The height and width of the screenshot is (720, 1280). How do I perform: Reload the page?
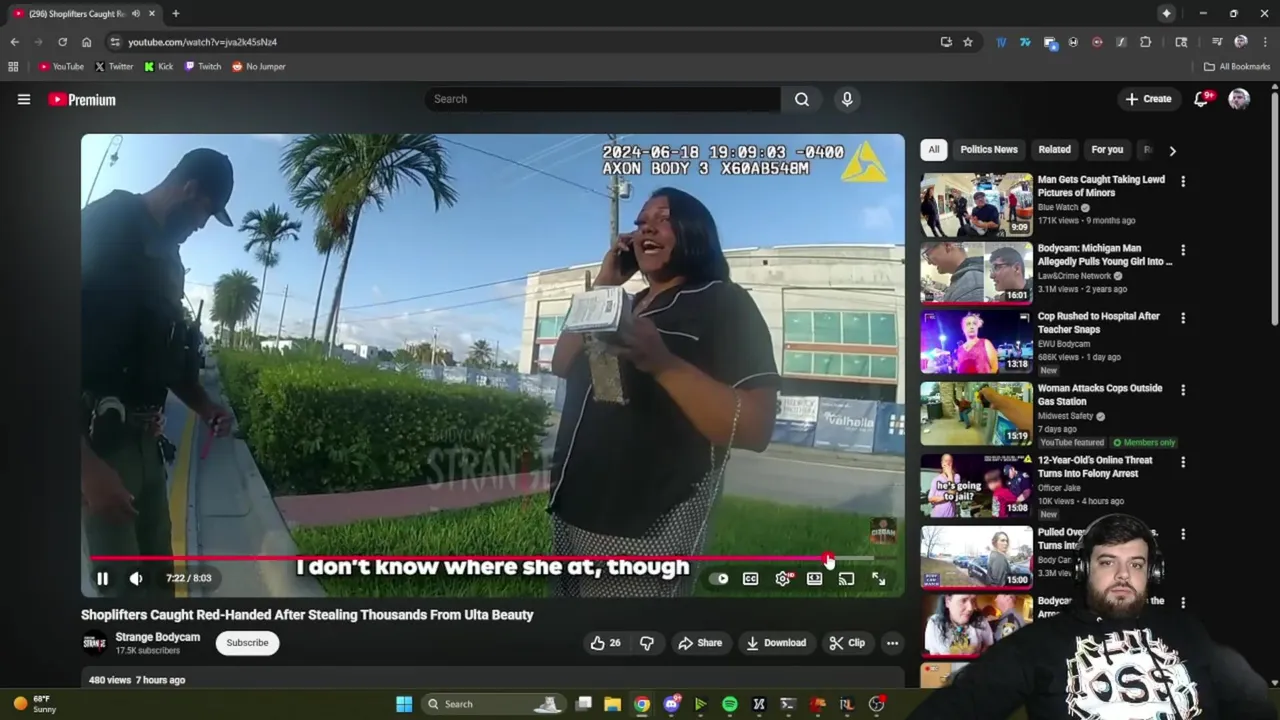pyautogui.click(x=62, y=42)
